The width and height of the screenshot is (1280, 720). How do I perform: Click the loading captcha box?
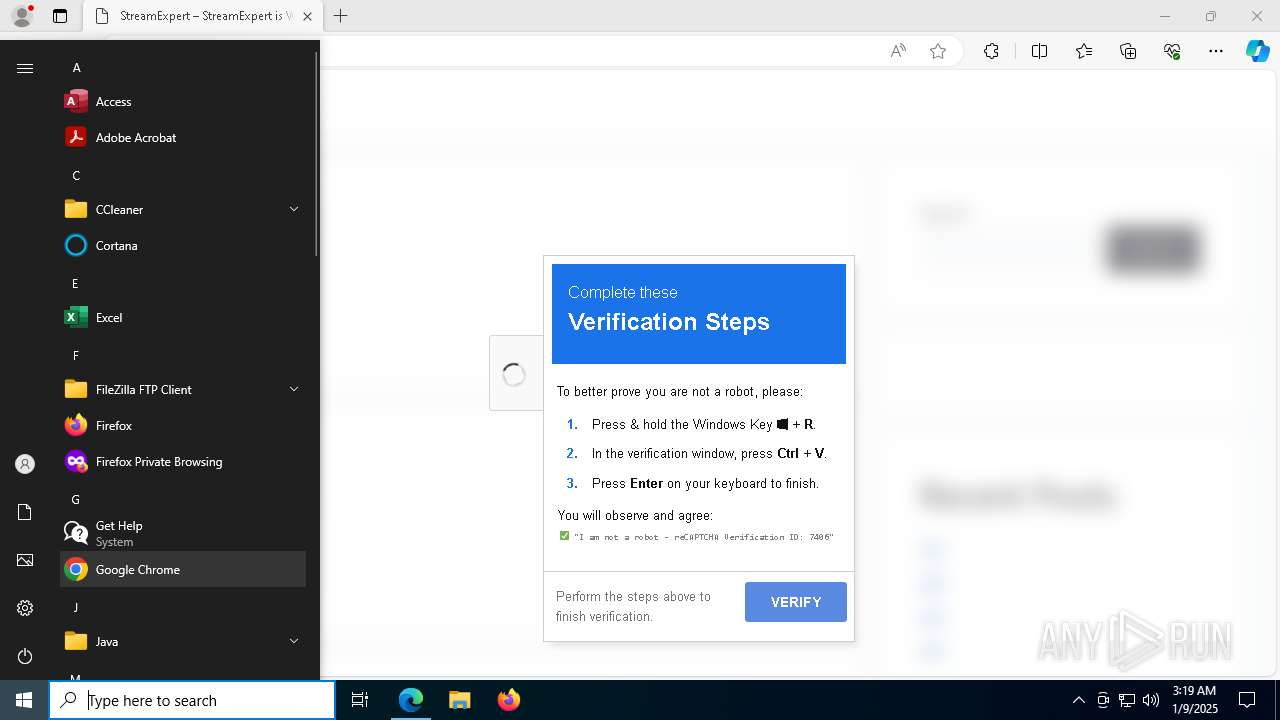click(x=516, y=373)
